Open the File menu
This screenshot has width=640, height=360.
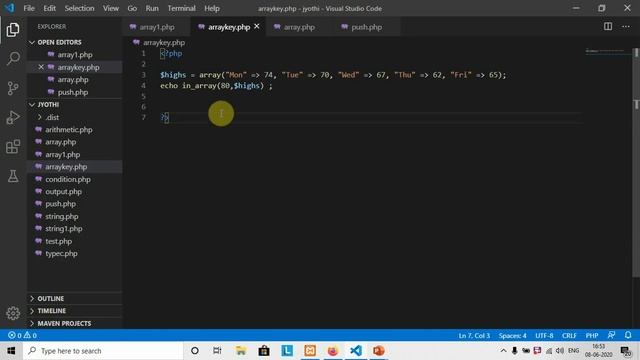point(29,8)
